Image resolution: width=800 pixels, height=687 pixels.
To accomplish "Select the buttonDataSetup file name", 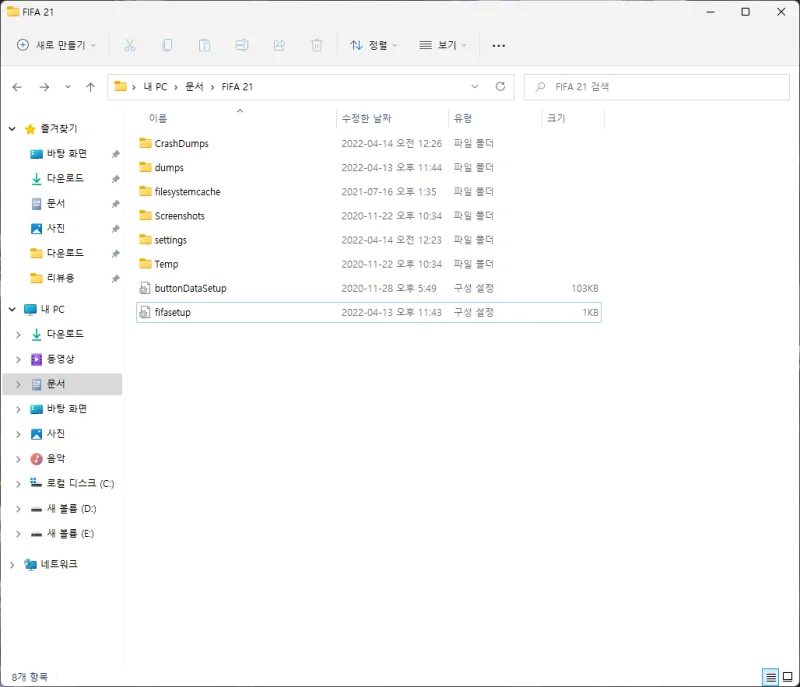I will [190, 288].
